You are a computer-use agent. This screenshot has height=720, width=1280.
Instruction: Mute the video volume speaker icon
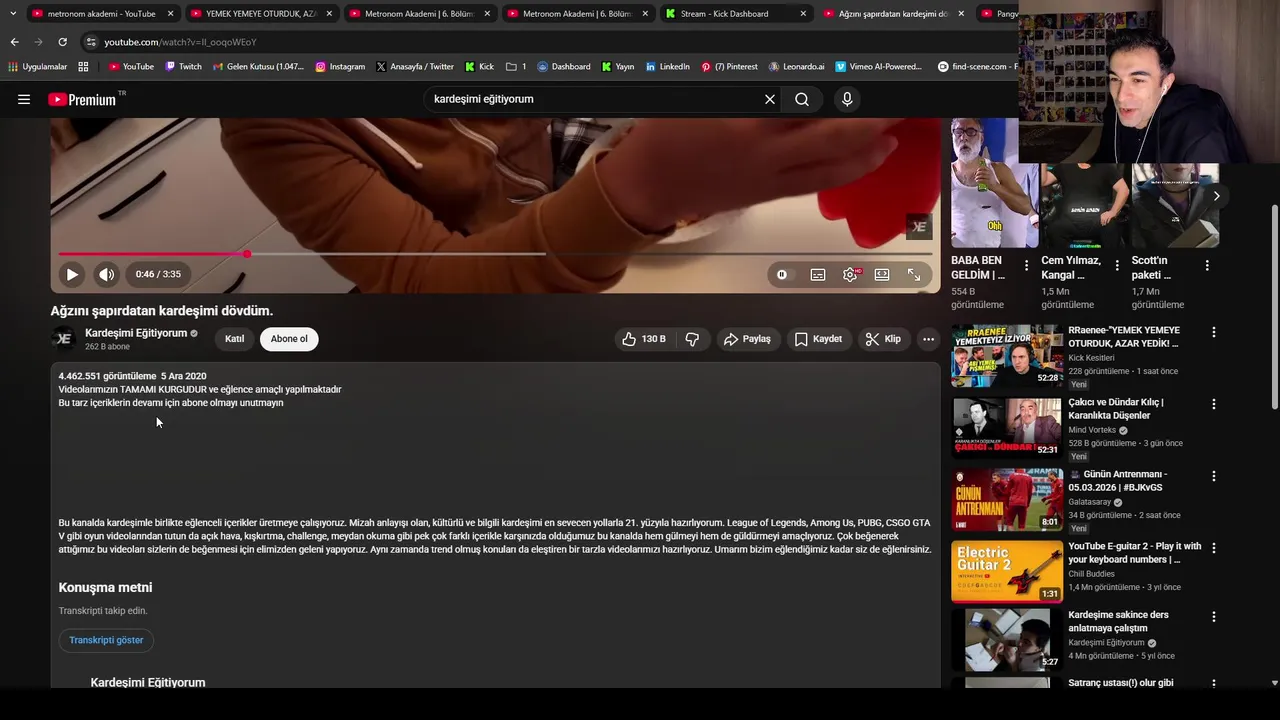(x=106, y=274)
